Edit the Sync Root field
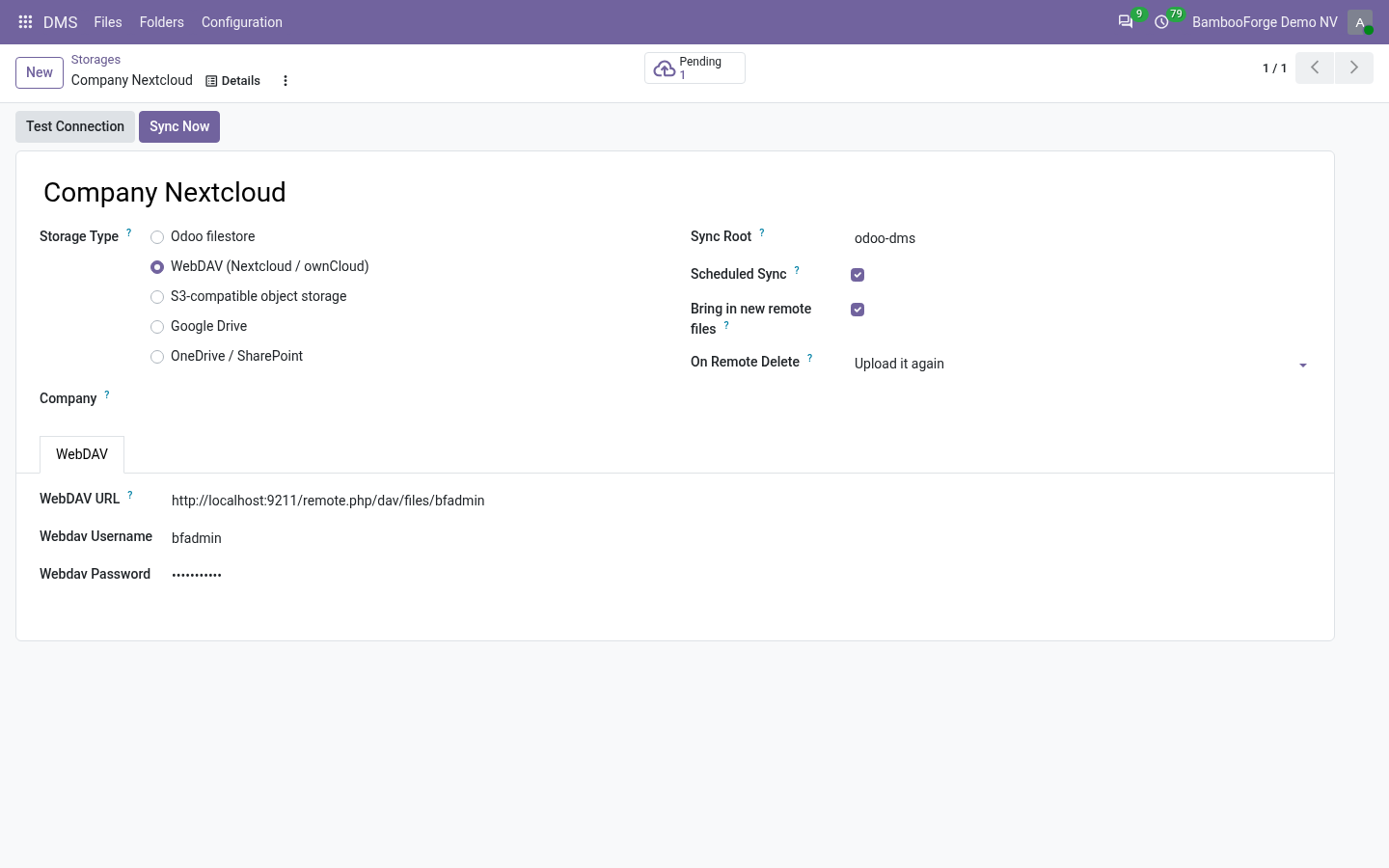The height and width of the screenshot is (868, 1389). click(x=1081, y=238)
